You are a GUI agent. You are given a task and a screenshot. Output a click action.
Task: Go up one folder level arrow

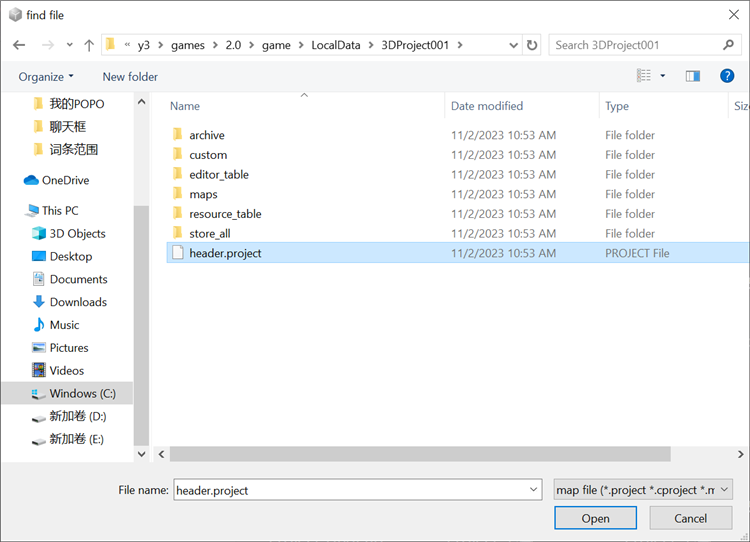point(89,45)
